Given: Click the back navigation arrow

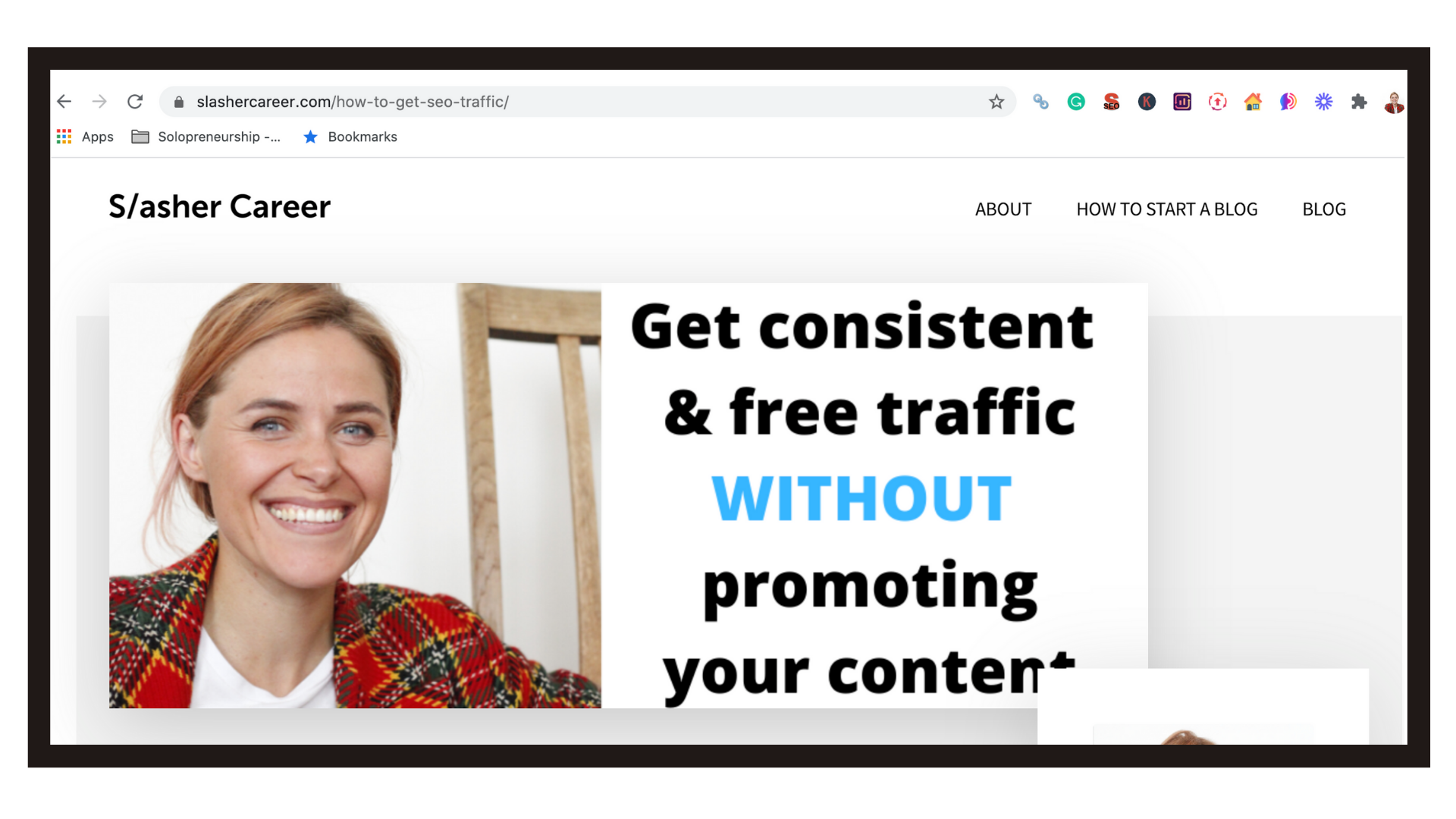Looking at the screenshot, I should coord(64,100).
